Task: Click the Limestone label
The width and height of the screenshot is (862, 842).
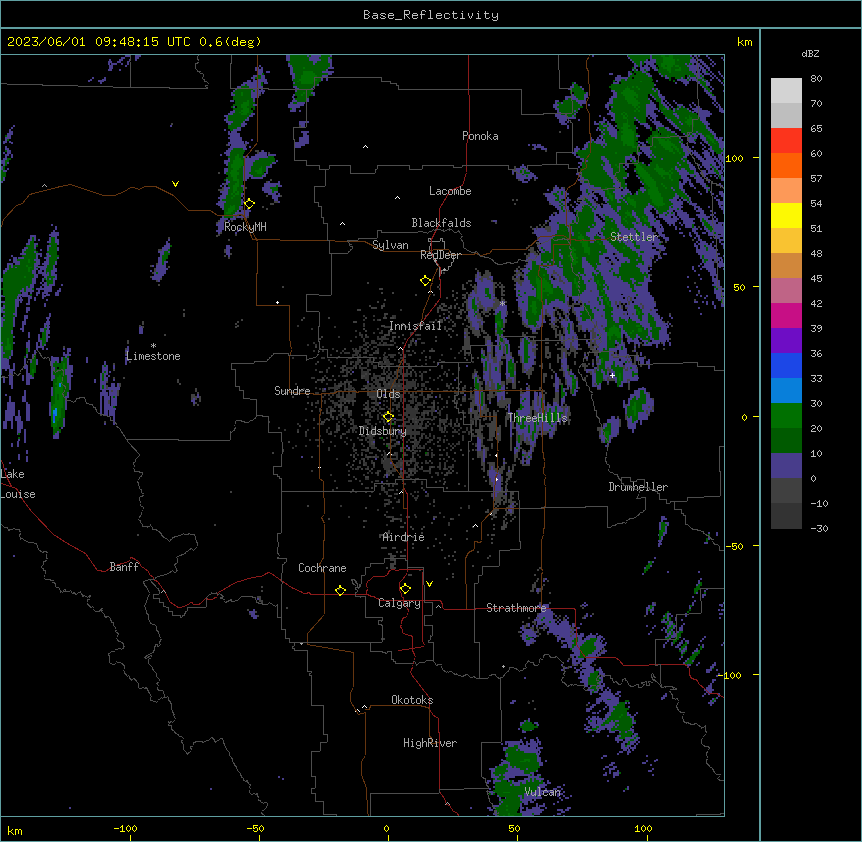Action: coord(153,356)
